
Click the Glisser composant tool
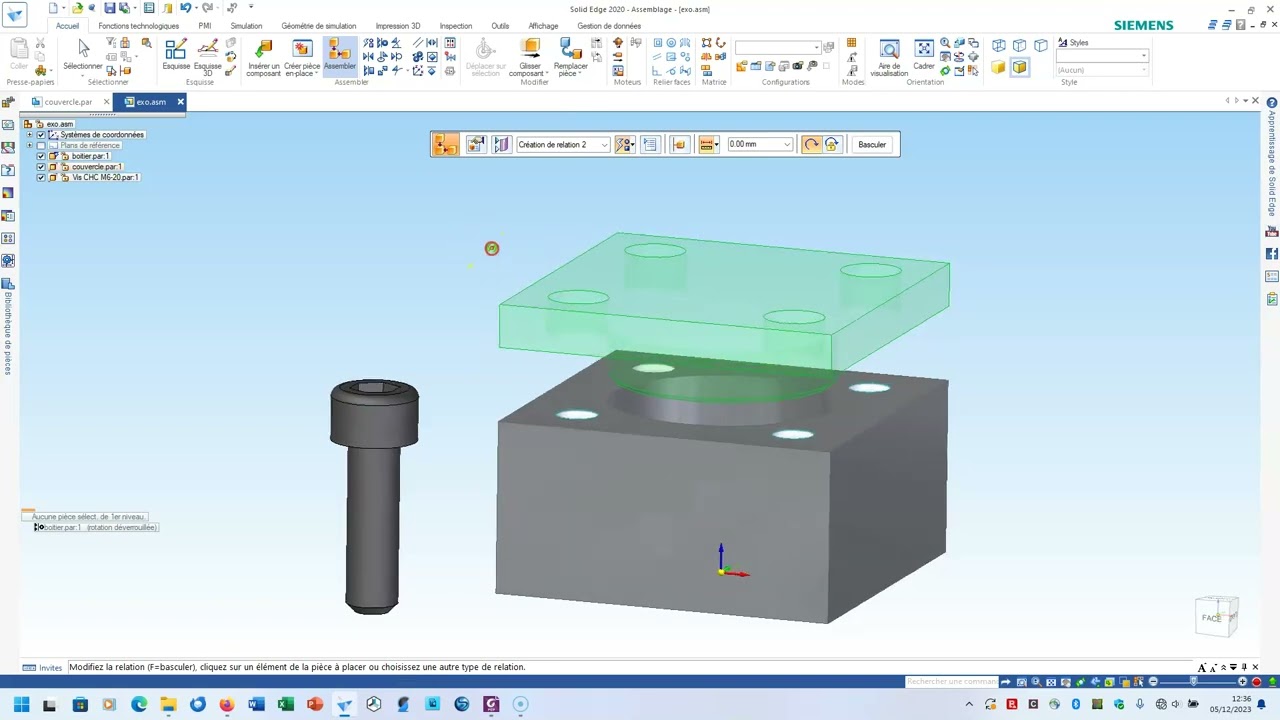[x=529, y=58]
